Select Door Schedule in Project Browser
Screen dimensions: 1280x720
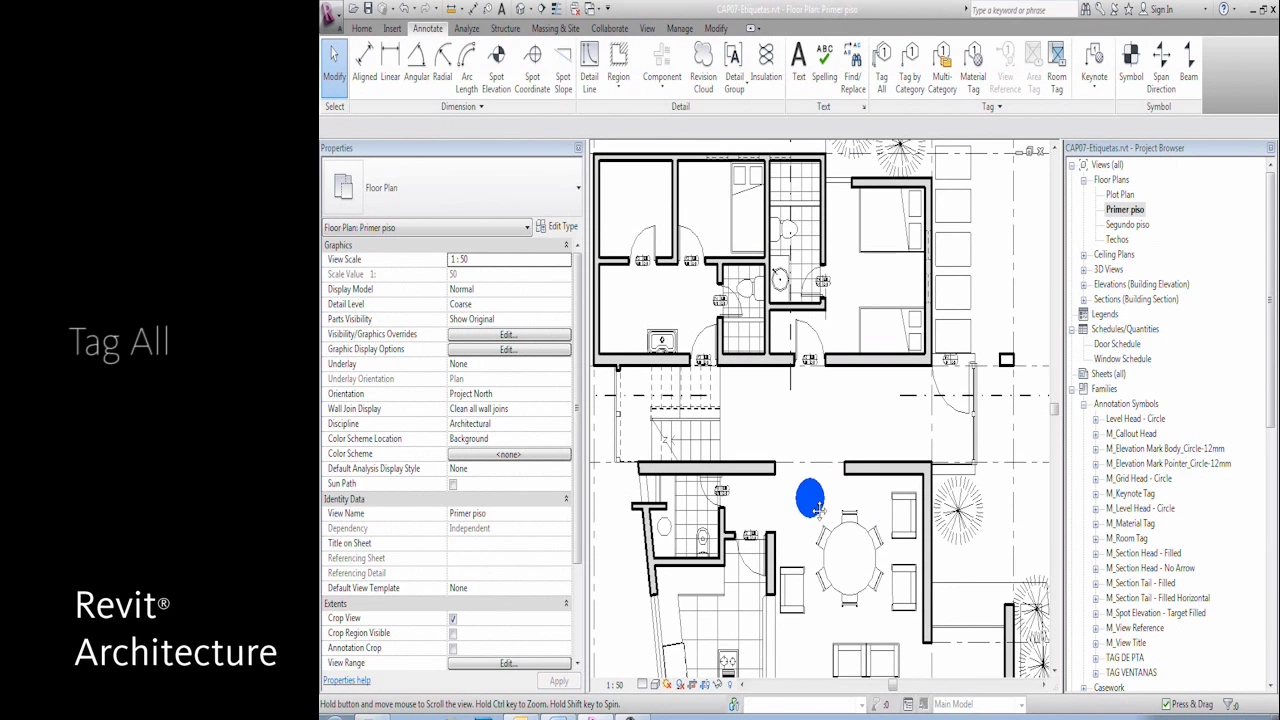(x=1116, y=344)
